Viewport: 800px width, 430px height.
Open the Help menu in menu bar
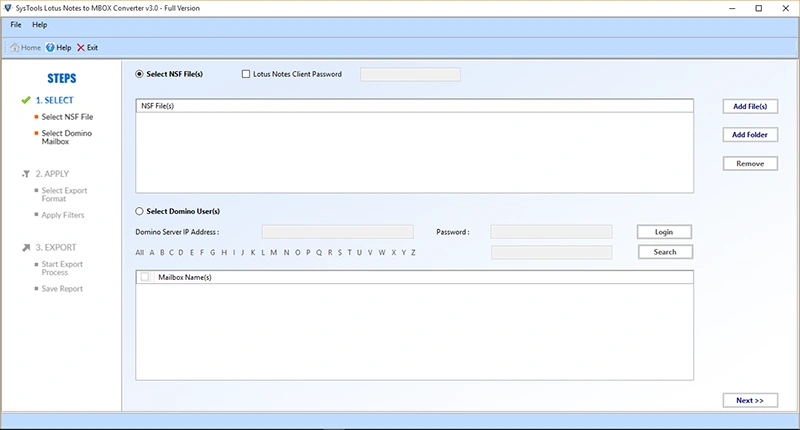(x=39, y=24)
